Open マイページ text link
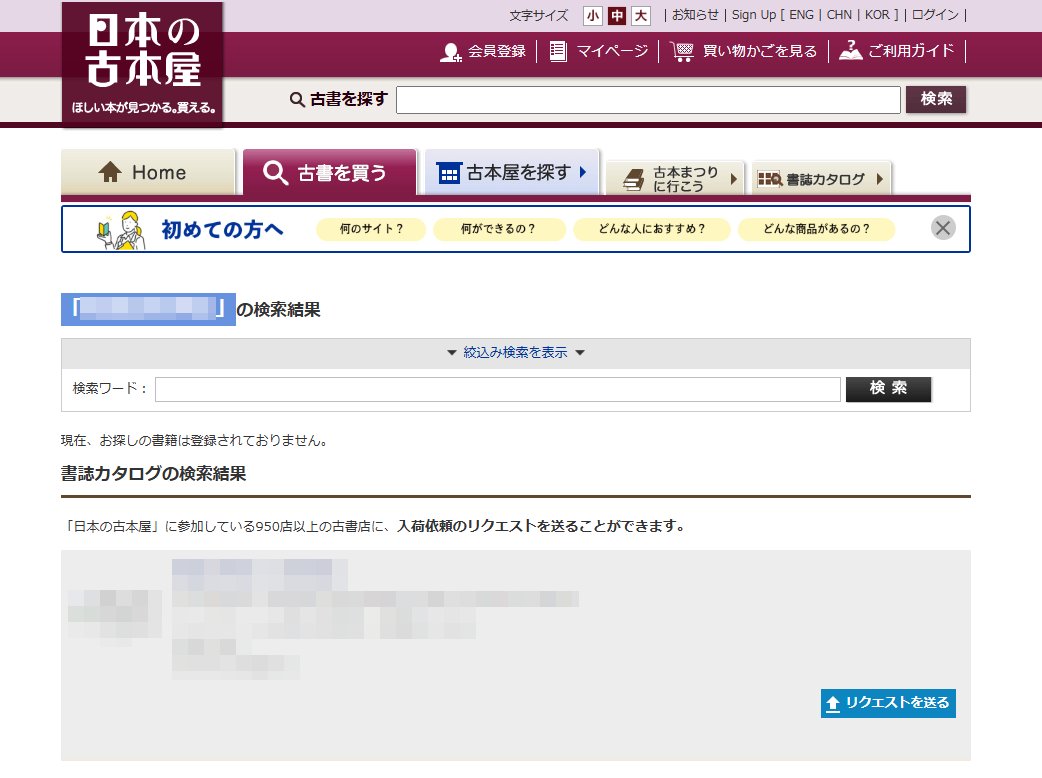 click(x=612, y=51)
